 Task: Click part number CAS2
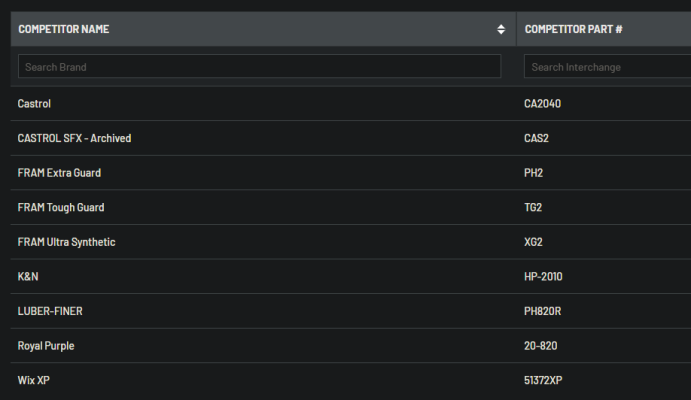coord(536,138)
